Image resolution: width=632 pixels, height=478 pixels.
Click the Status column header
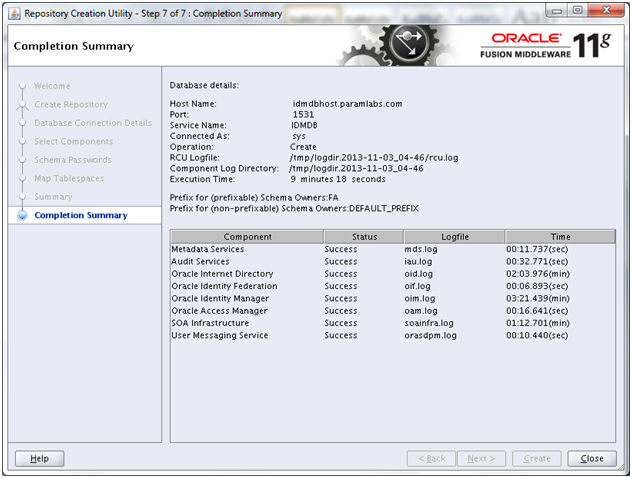tap(364, 237)
